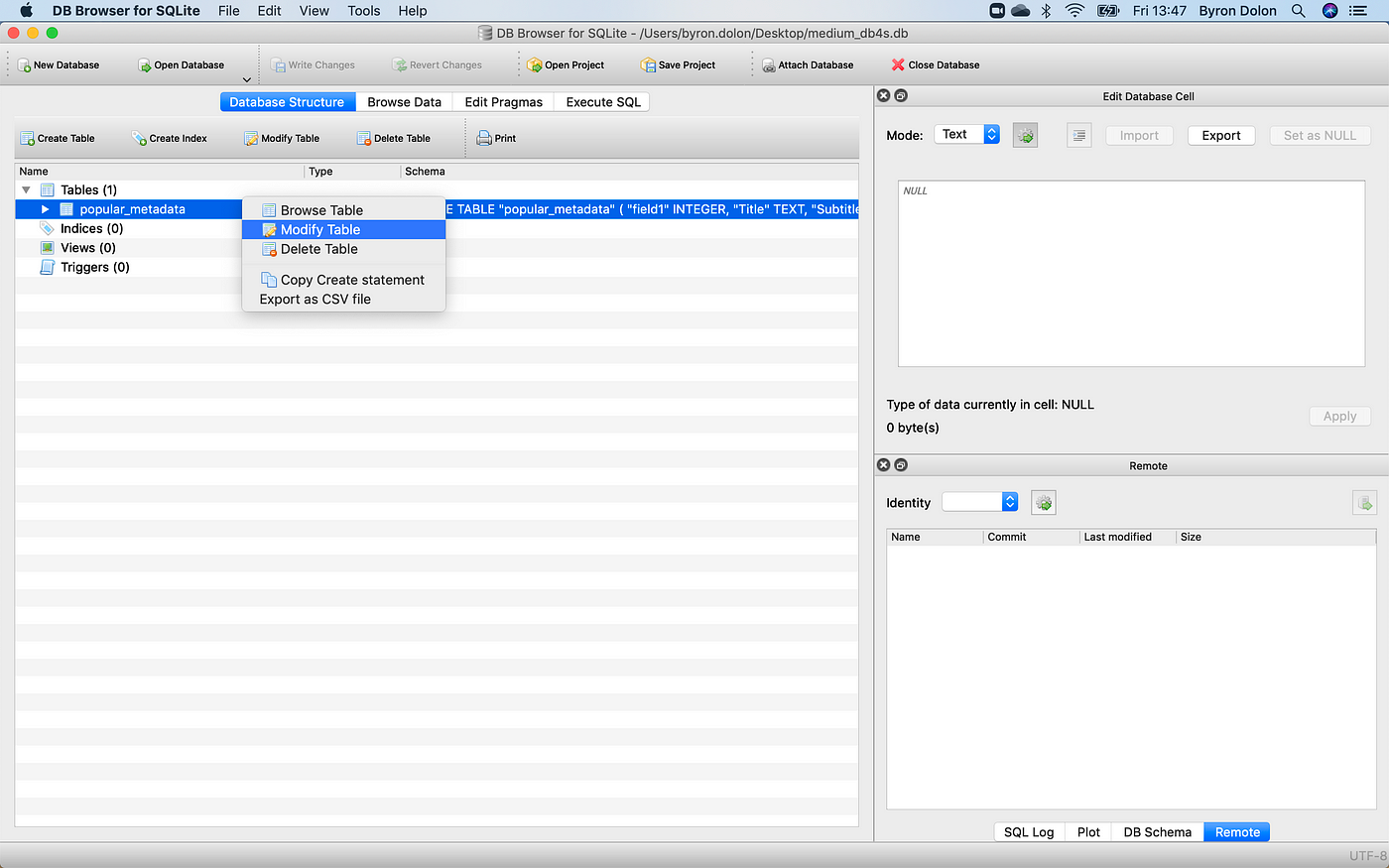Open the Plot tab

pyautogui.click(x=1088, y=832)
